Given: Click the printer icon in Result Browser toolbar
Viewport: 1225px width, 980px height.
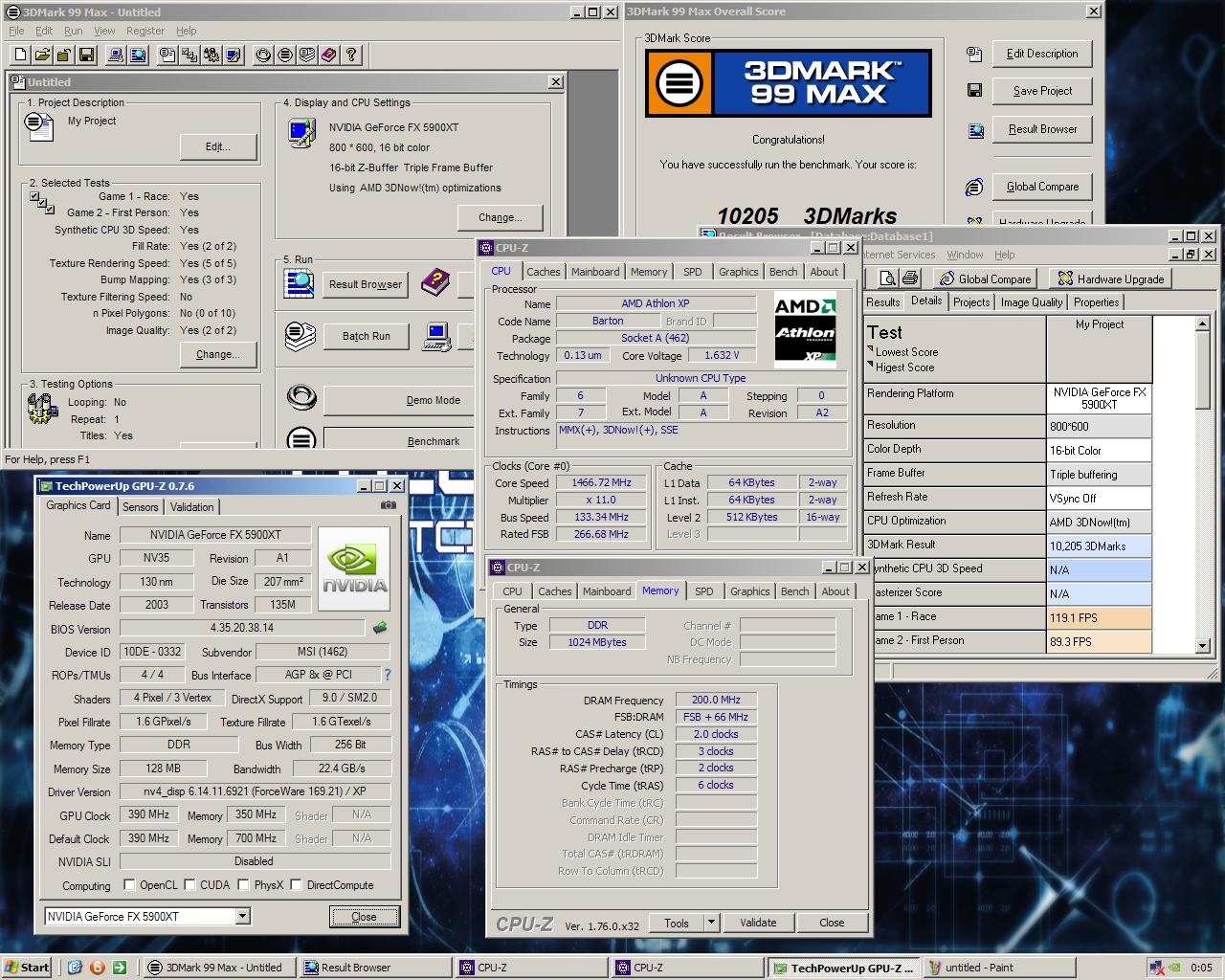Looking at the screenshot, I should 910,278.
